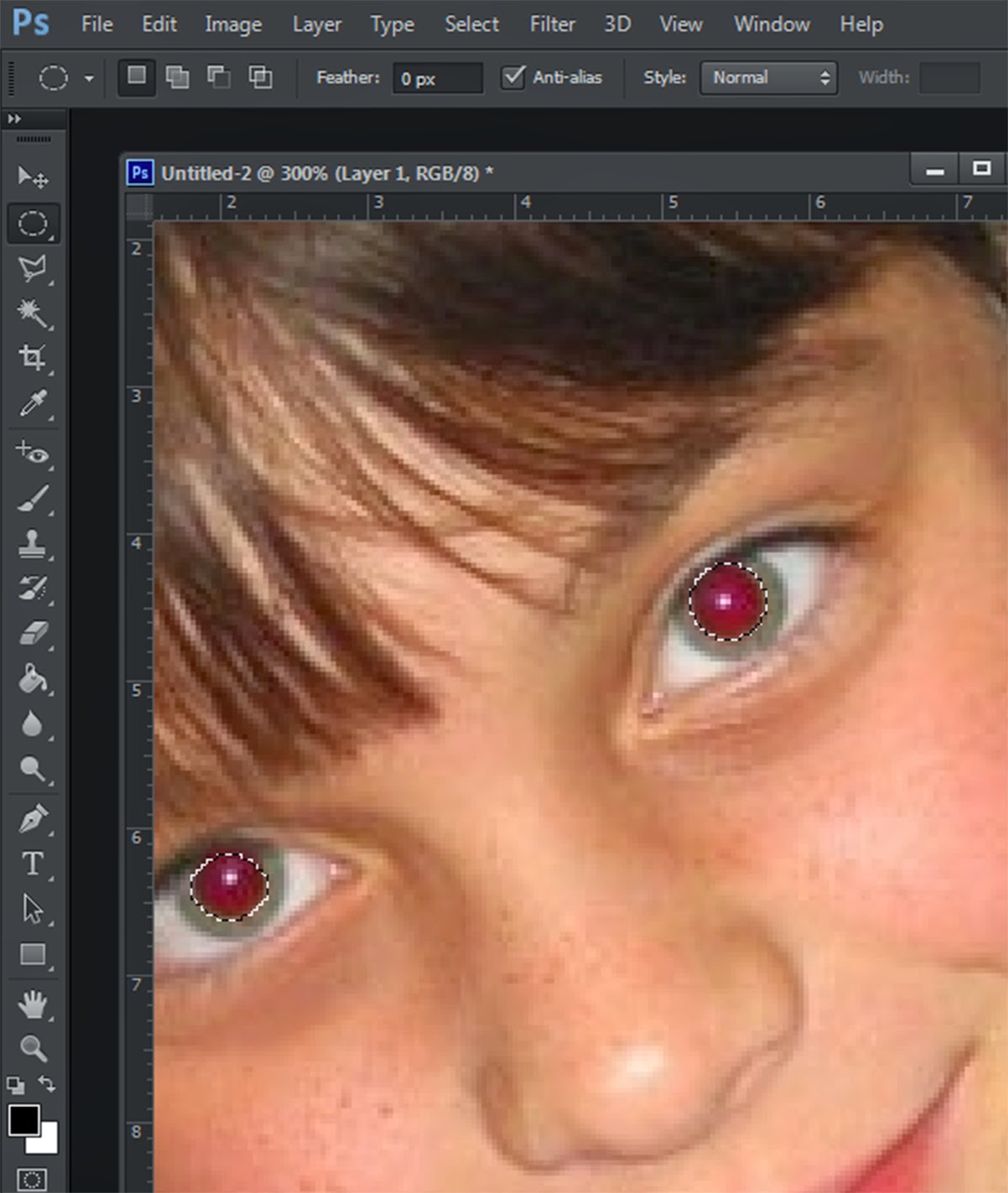Viewport: 1008px width, 1193px height.
Task: Choose Add to Selection mode
Action: click(178, 77)
